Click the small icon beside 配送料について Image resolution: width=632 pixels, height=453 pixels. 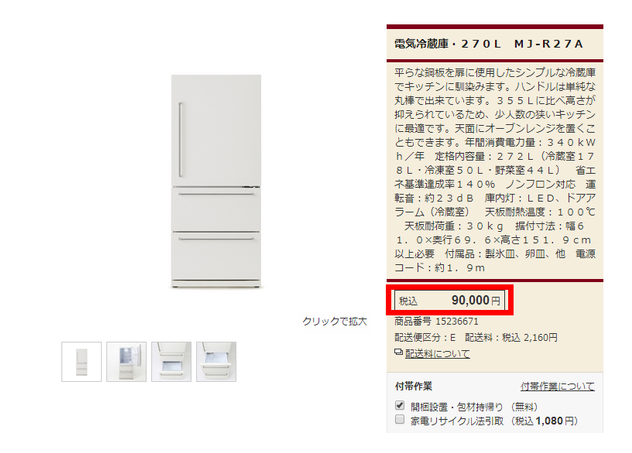click(x=398, y=353)
